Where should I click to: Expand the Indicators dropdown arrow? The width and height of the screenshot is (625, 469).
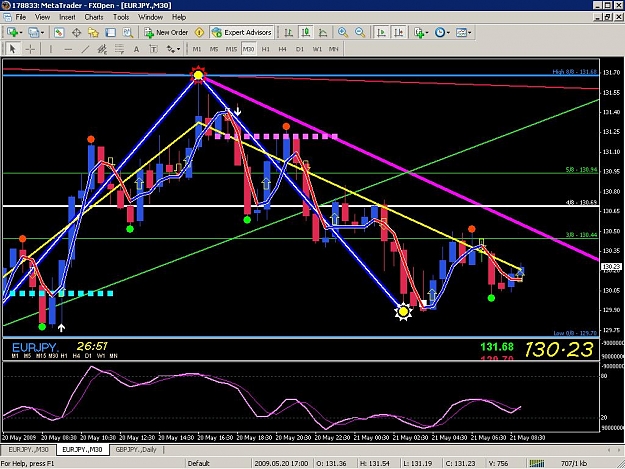427,33
